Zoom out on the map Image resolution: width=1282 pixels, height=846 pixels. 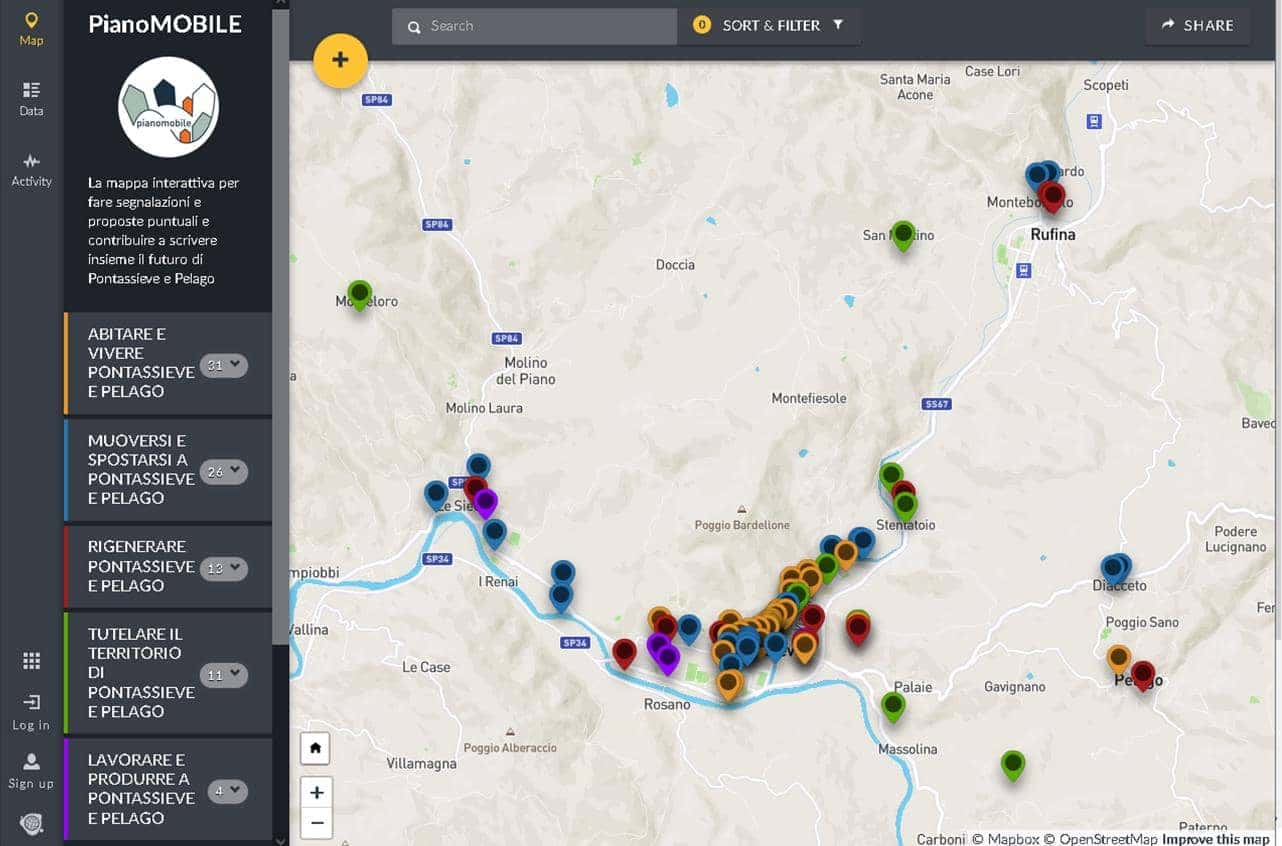point(317,823)
